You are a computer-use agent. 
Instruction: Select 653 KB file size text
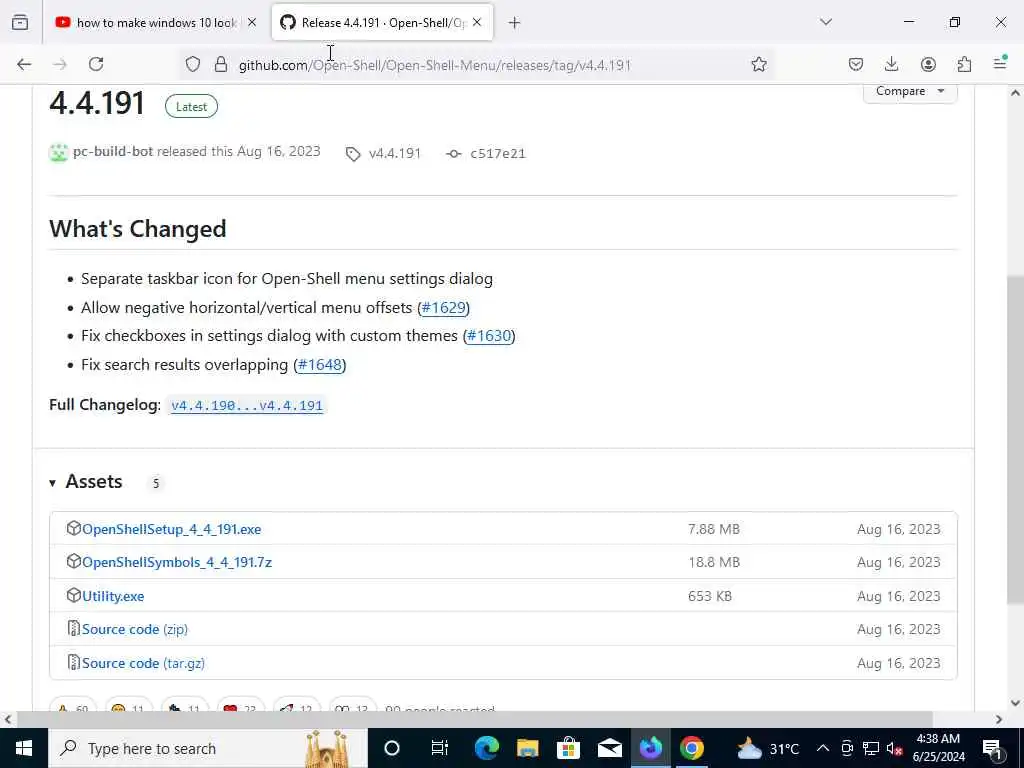pos(710,596)
